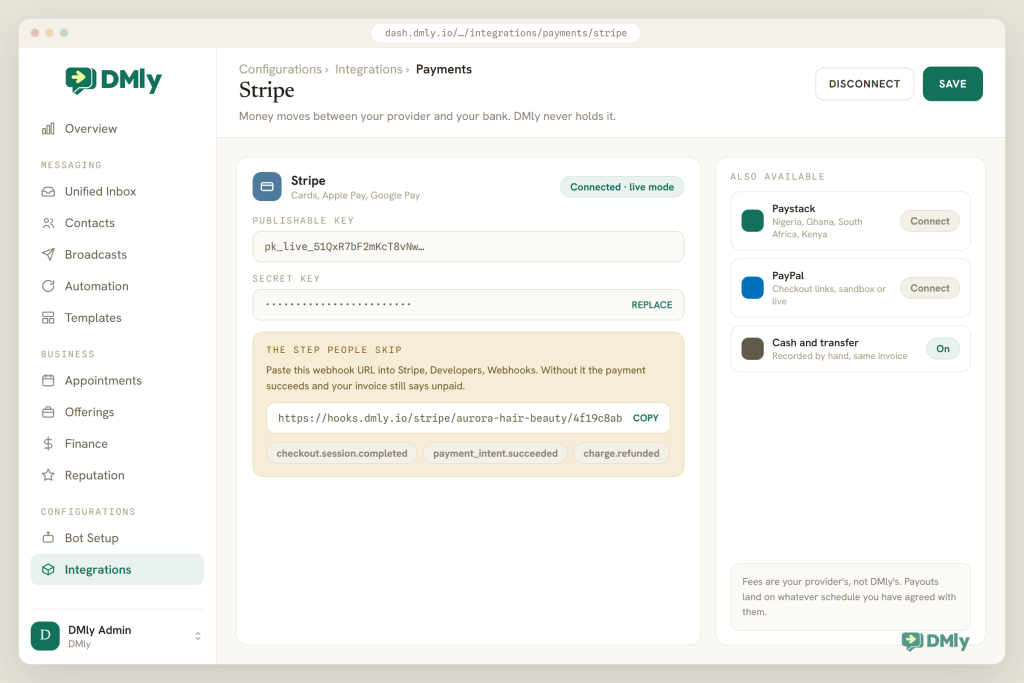The height and width of the screenshot is (683, 1024).
Task: Click the Connected live mode badge
Action: 622,187
